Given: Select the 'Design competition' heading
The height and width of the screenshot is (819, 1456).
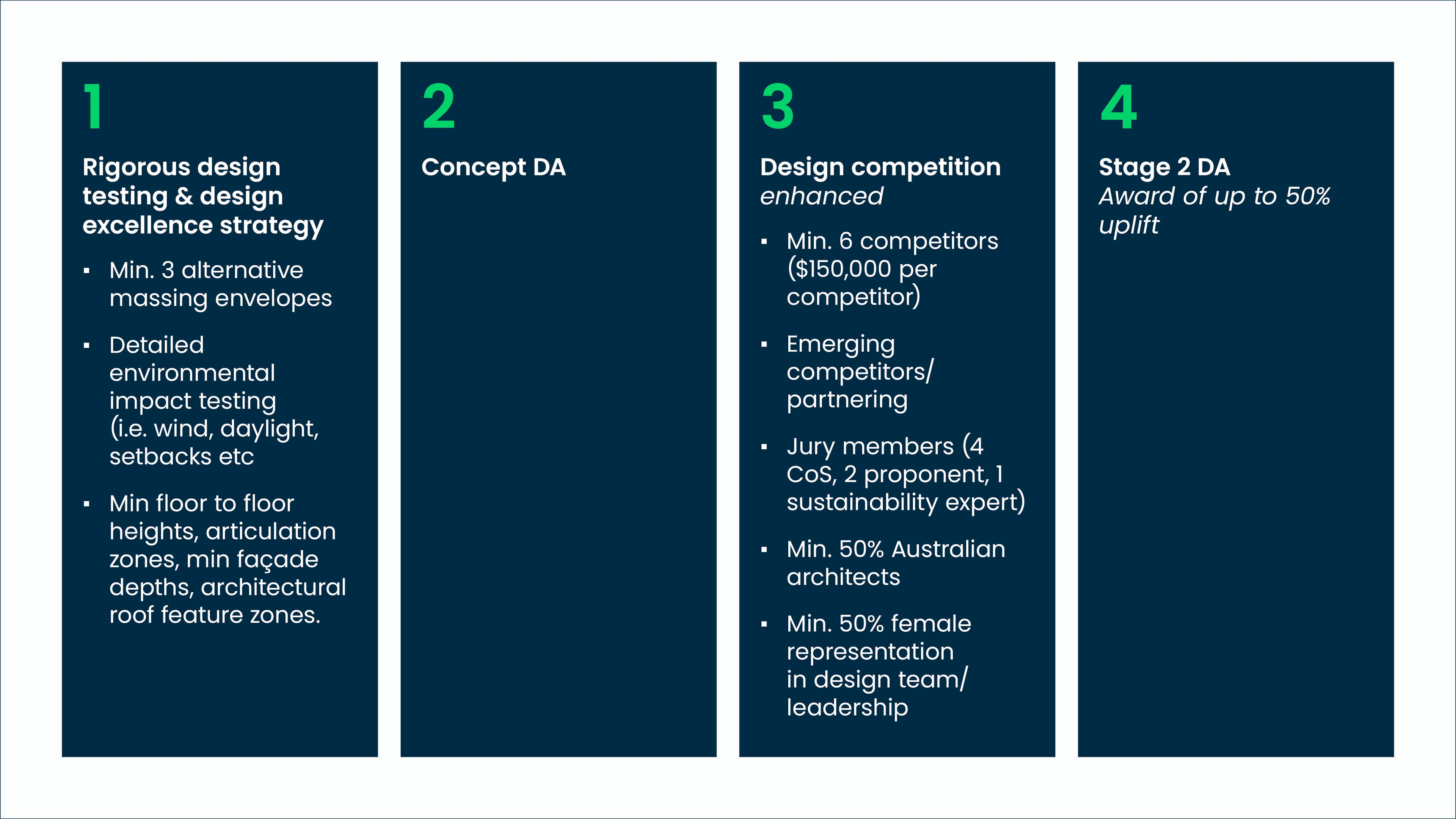Looking at the screenshot, I should click(880, 167).
